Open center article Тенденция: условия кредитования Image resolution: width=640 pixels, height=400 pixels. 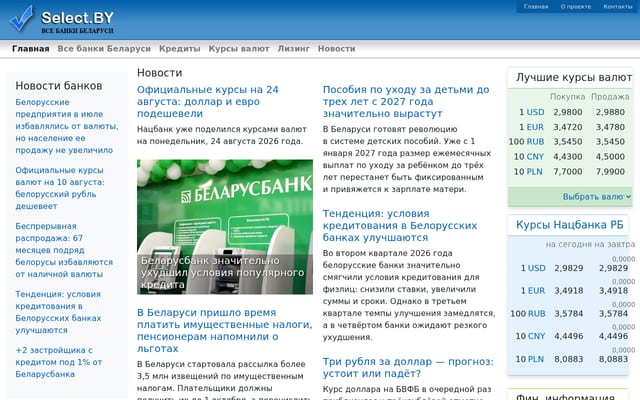[x=400, y=225]
